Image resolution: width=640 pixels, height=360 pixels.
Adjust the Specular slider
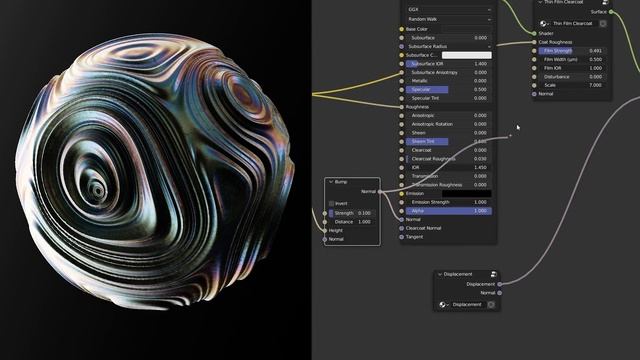click(449, 89)
